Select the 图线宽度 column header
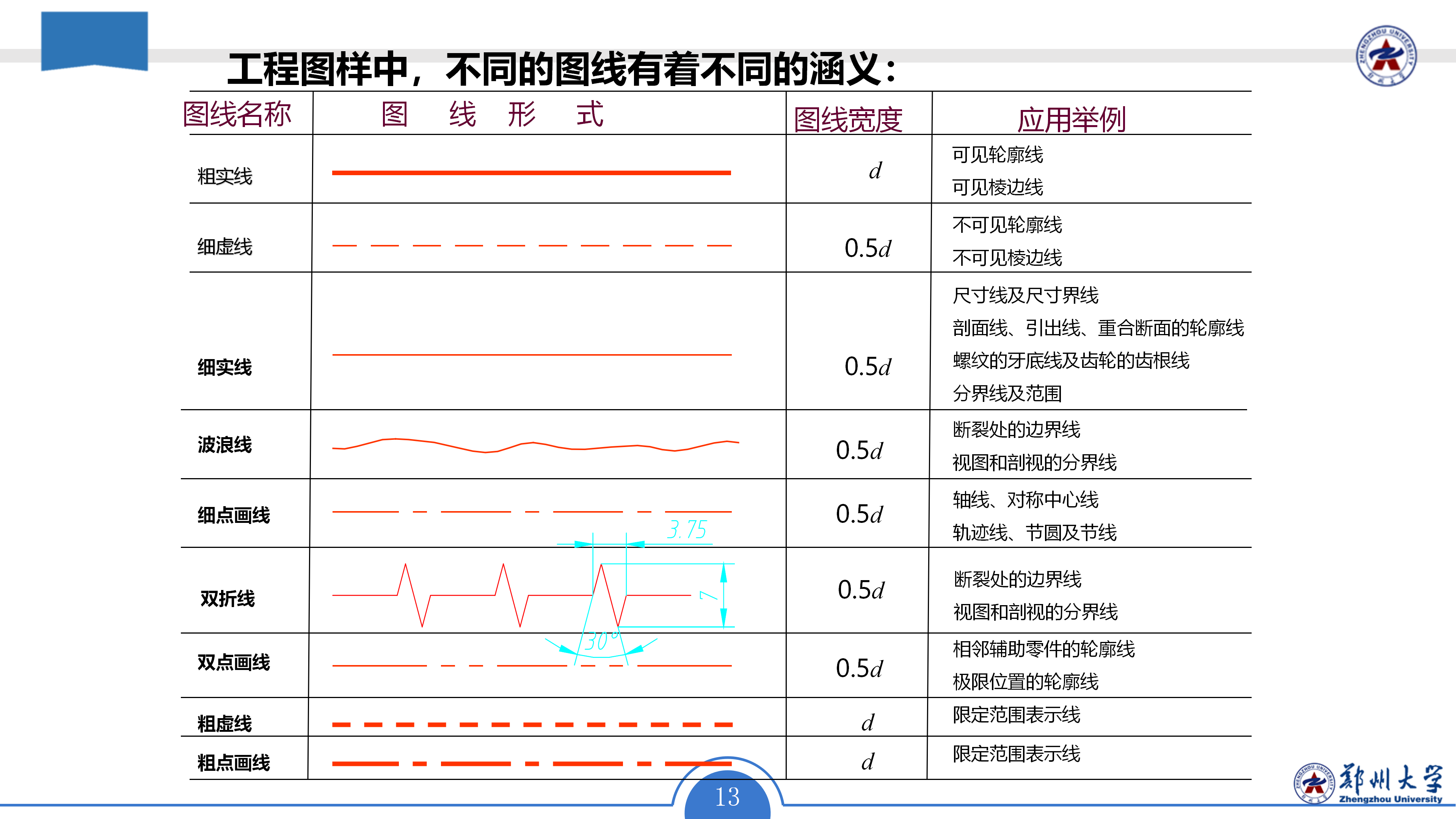Screen dimensions: 1456x819 (848, 120)
